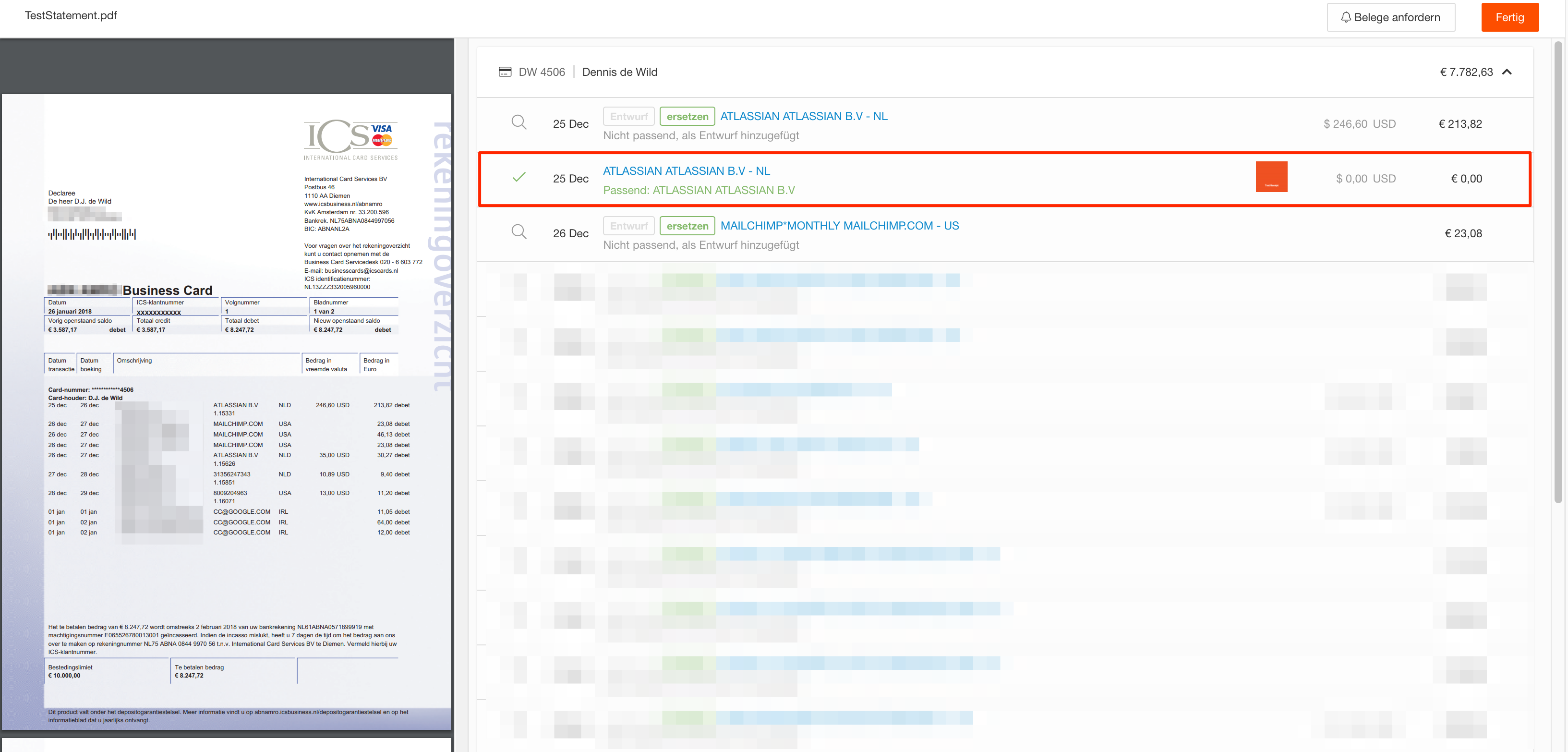Click the vertical scrollbar of the transaction list

tap(1558, 272)
